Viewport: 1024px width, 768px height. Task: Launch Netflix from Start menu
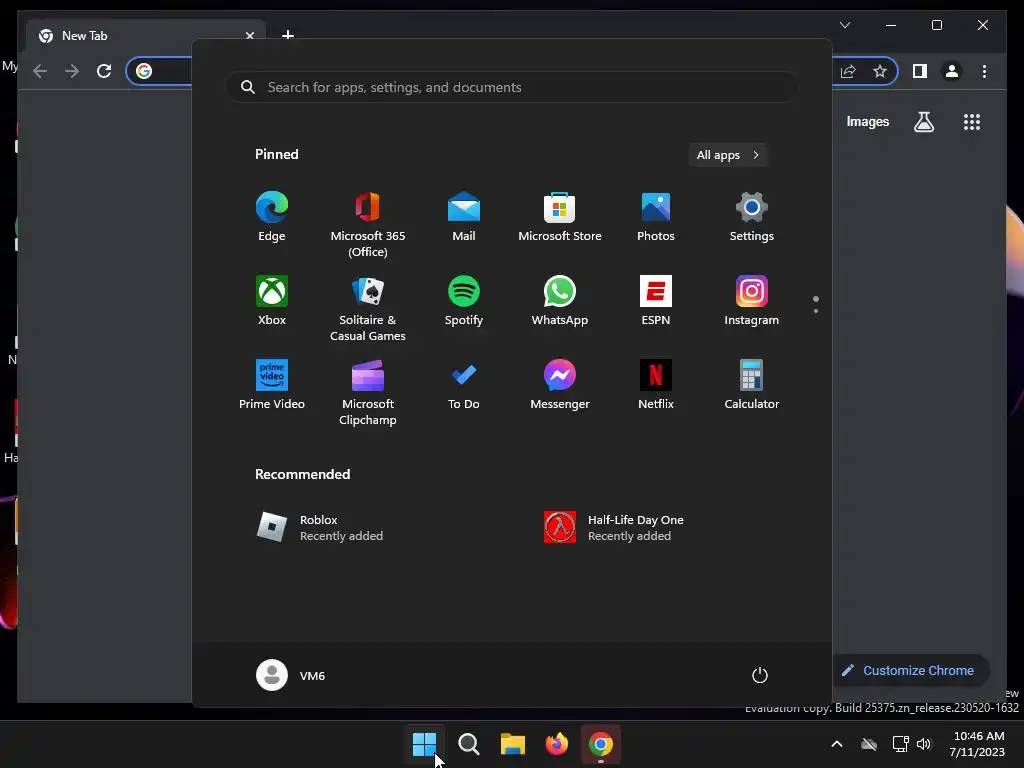656,385
